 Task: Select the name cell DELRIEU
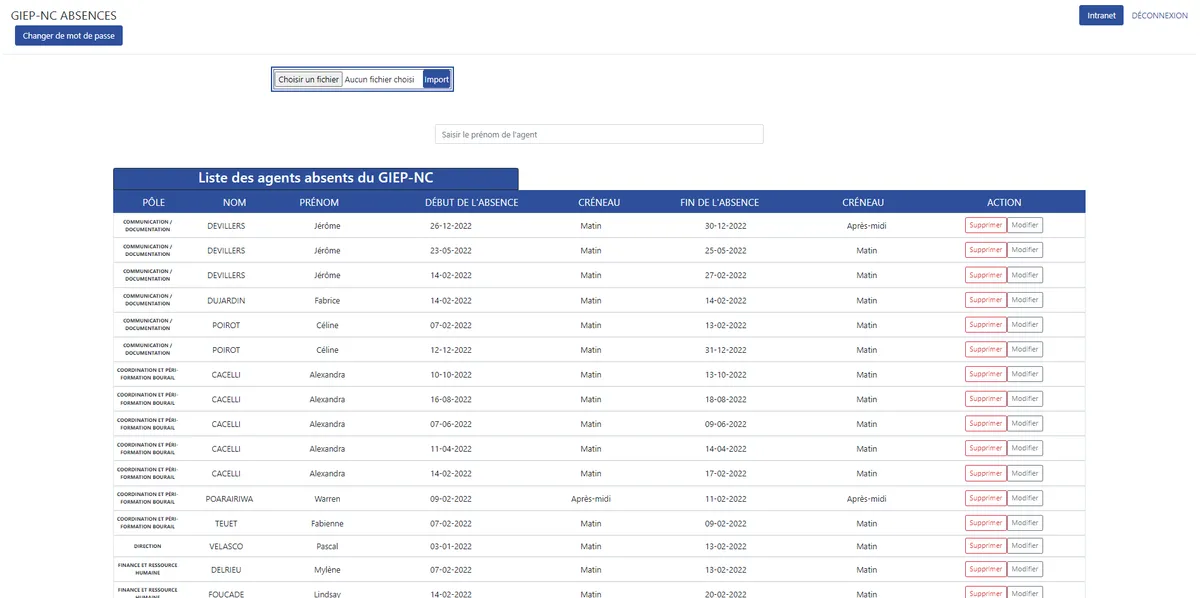[226, 569]
